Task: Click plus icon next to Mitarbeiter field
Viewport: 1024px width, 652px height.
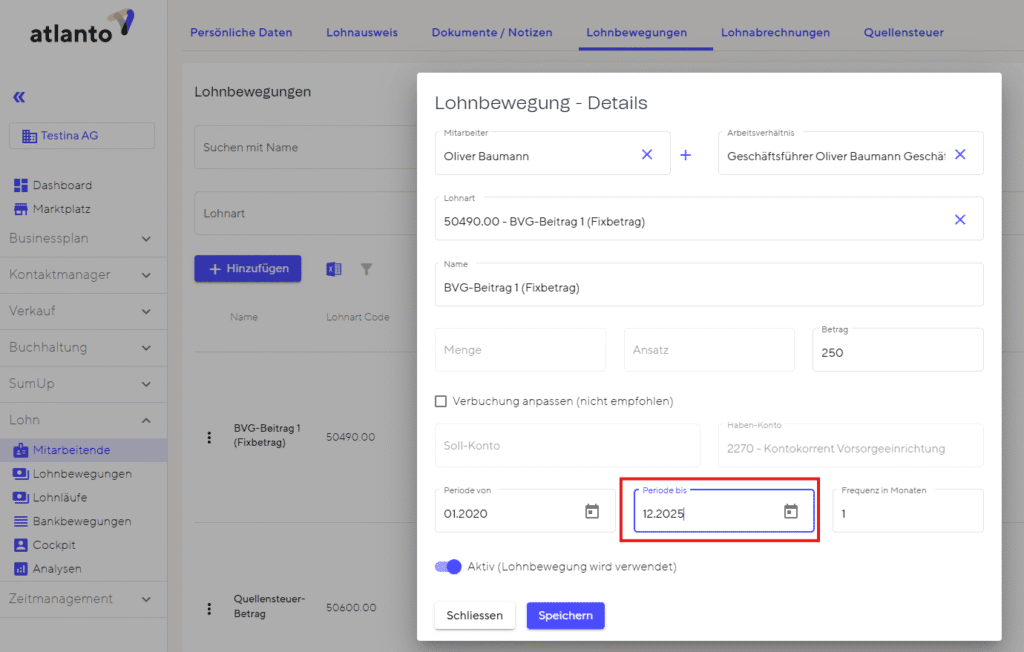Action: [686, 155]
